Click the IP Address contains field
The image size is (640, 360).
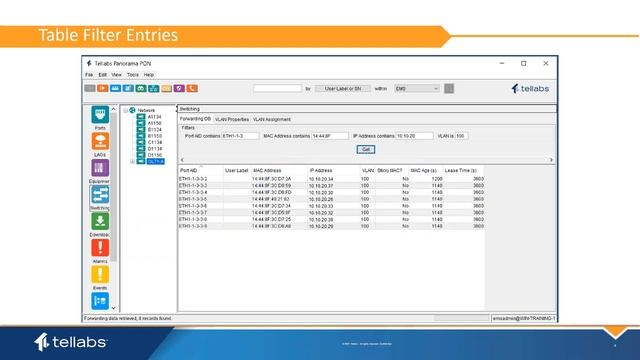click(x=414, y=136)
